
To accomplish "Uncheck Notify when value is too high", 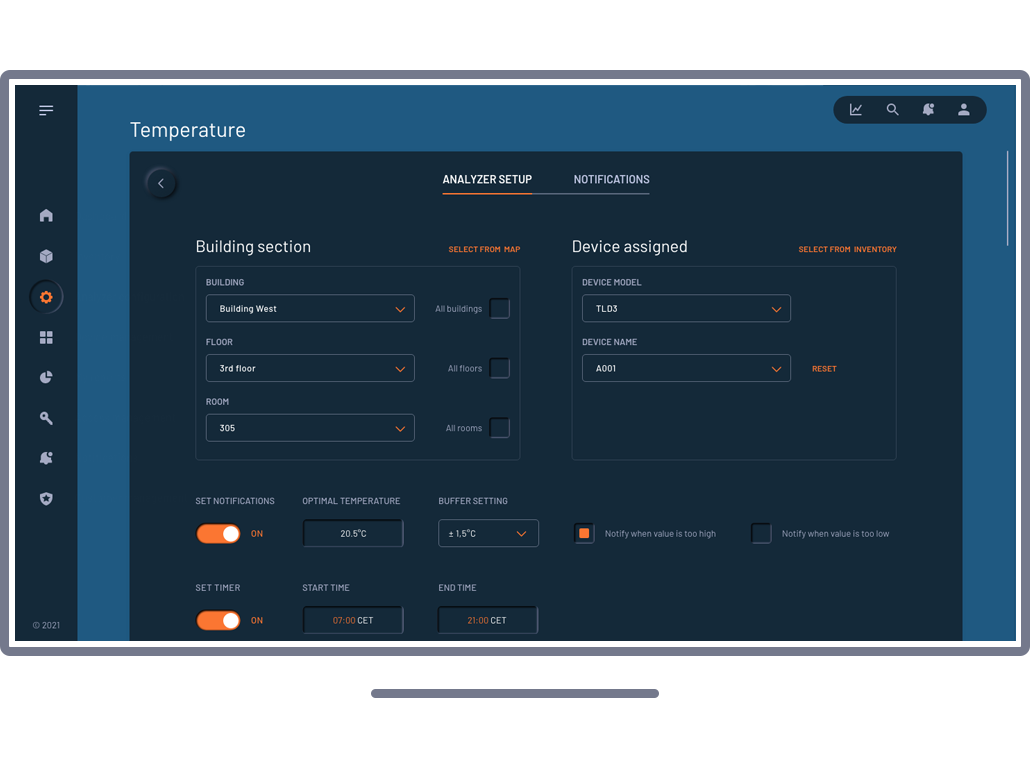I will 584,533.
